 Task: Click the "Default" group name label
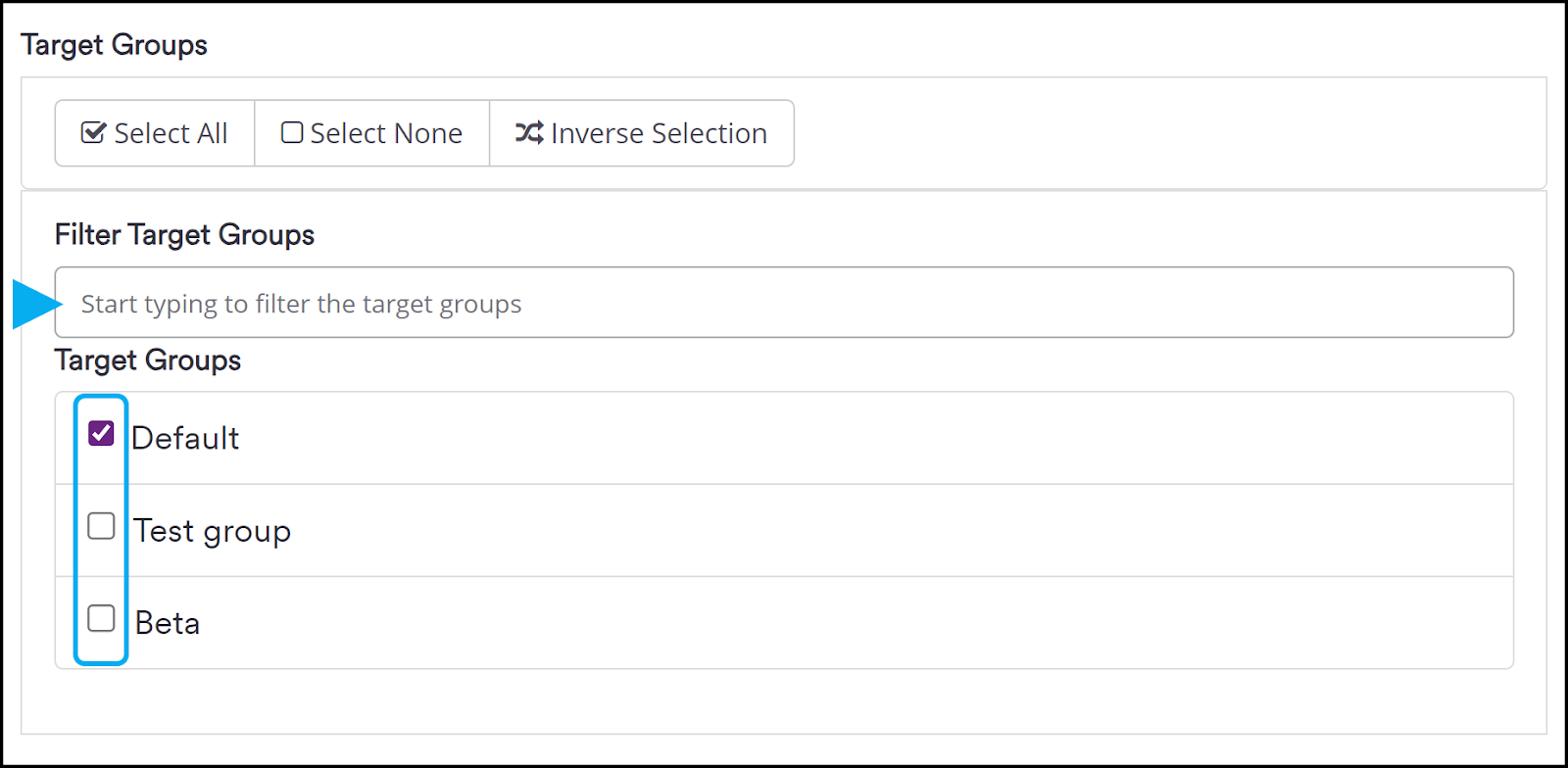pyautogui.click(x=185, y=438)
